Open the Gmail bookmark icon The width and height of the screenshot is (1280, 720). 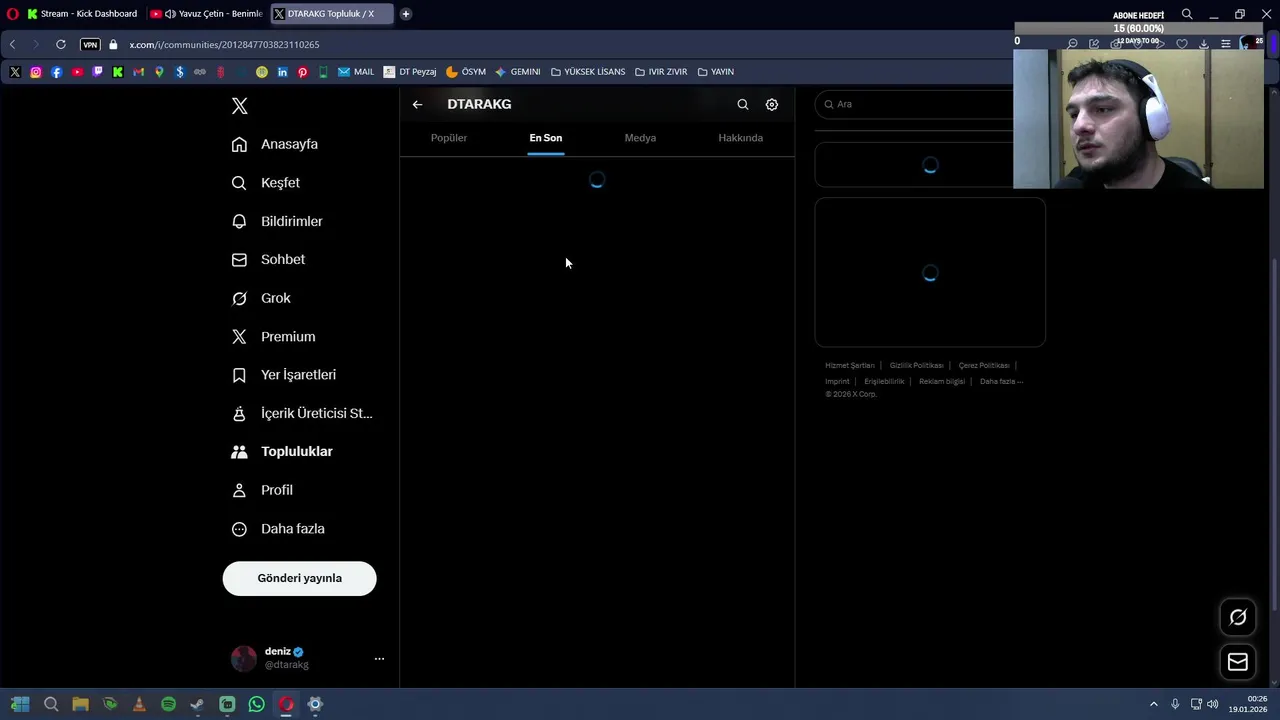point(138,72)
